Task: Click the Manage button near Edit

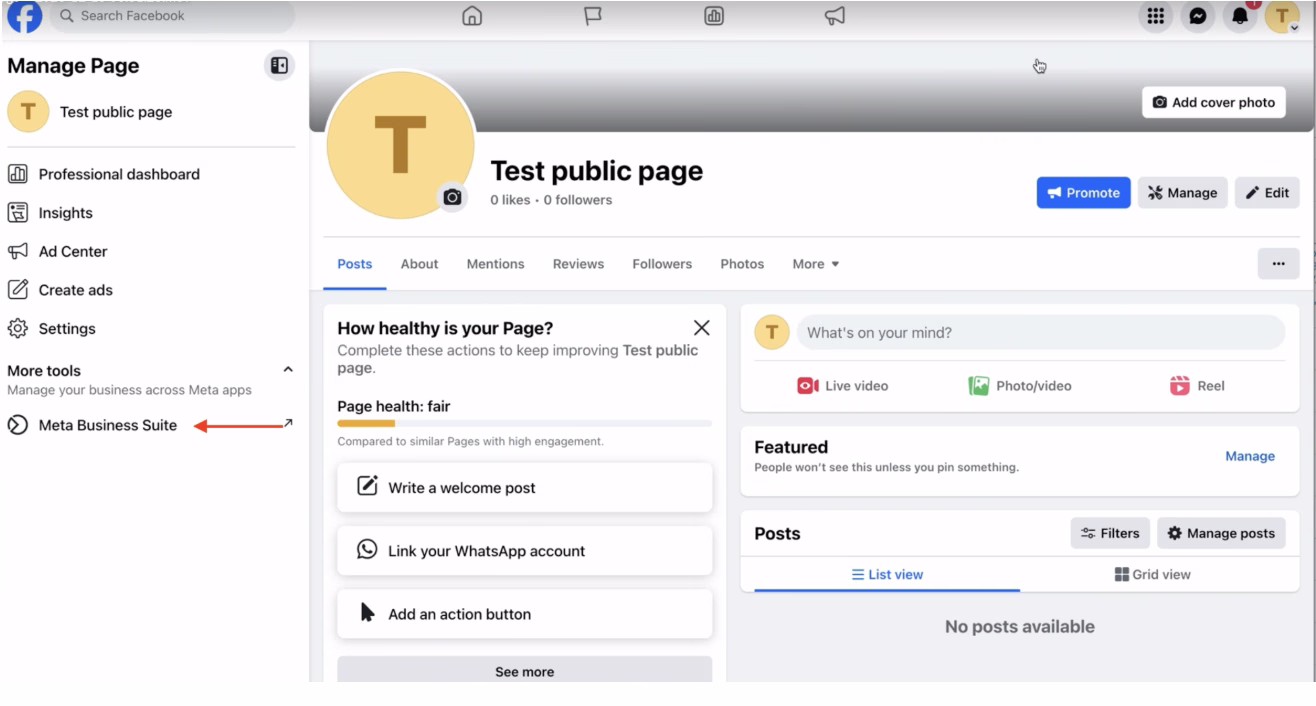Action: [1183, 193]
